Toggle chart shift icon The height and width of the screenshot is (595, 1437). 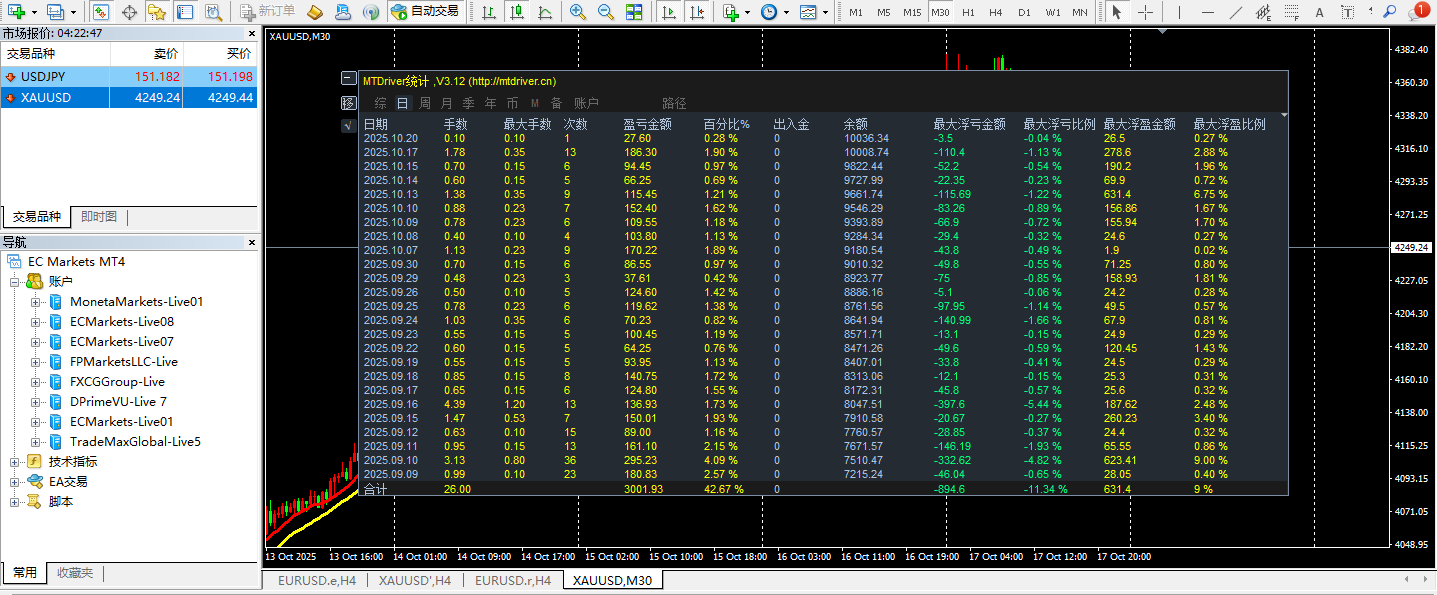(695, 12)
